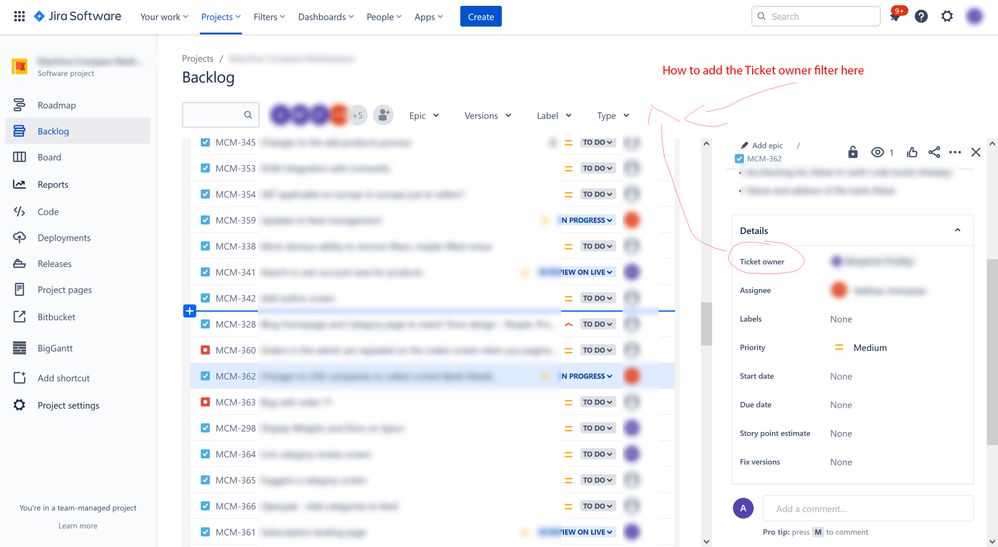The height and width of the screenshot is (547, 998).
Task: Go to Board in the sidebar
Action: click(49, 157)
